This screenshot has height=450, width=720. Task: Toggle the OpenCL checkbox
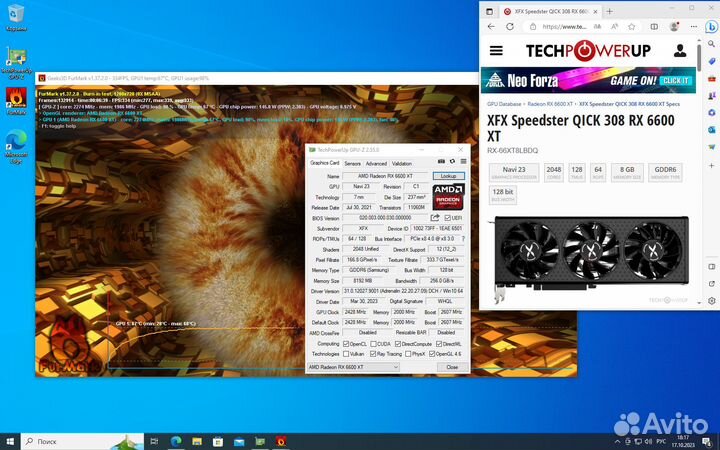[x=346, y=344]
